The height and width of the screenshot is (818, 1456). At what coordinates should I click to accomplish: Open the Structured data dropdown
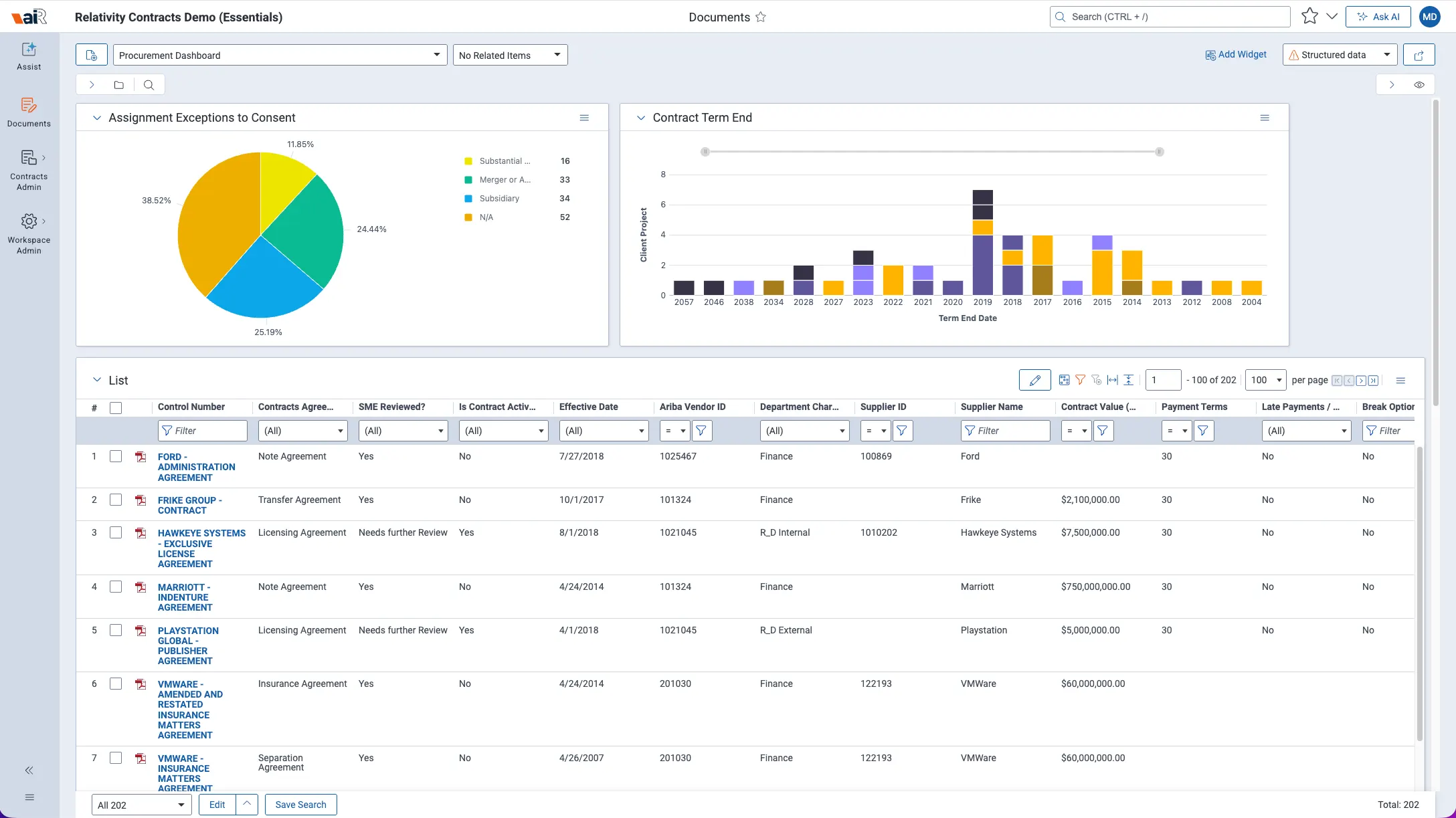pyautogui.click(x=1340, y=55)
